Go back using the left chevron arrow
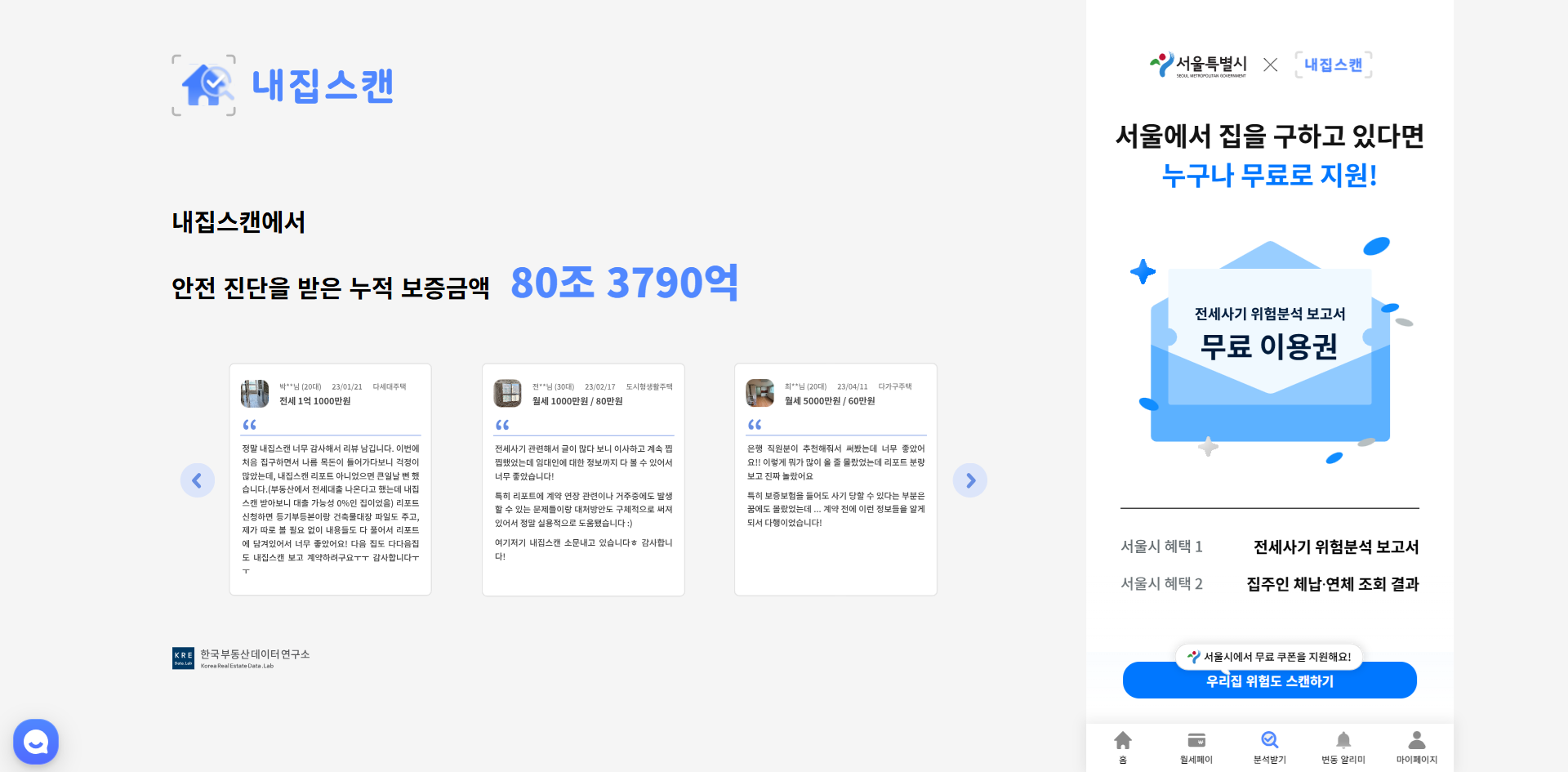The image size is (1568, 772). pyautogui.click(x=198, y=480)
